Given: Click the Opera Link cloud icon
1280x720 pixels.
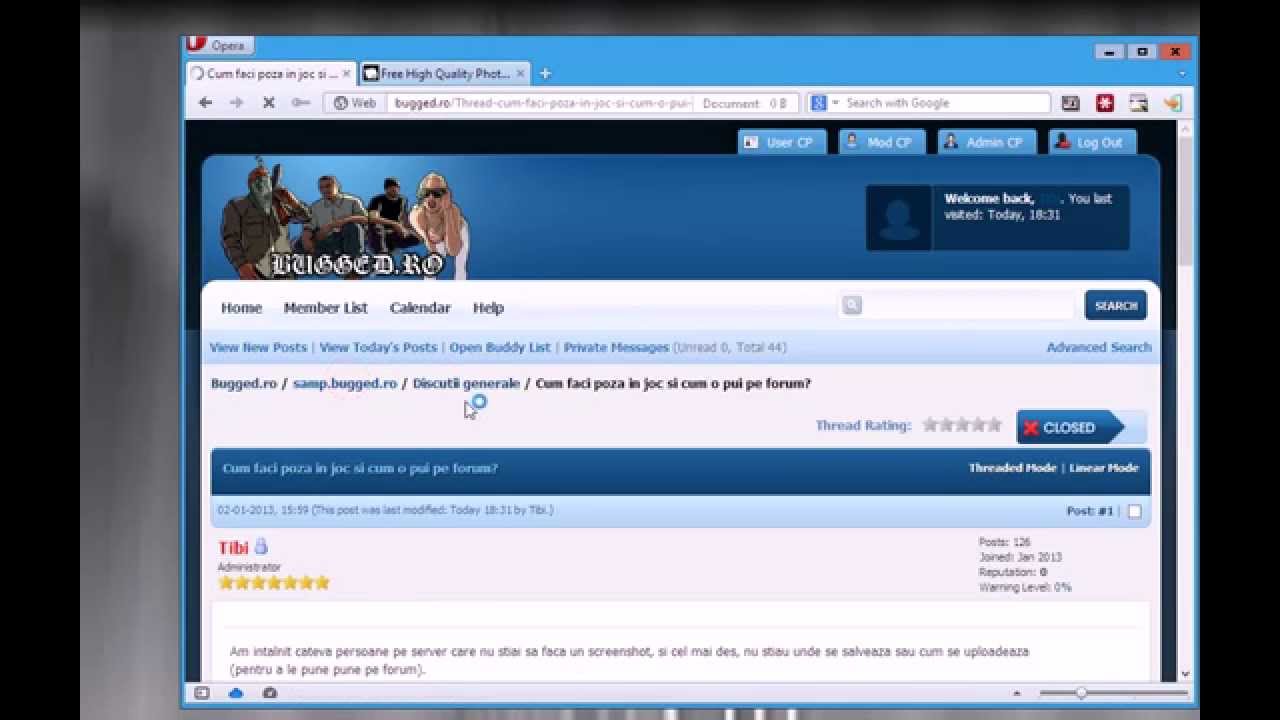Looking at the screenshot, I should click(236, 693).
